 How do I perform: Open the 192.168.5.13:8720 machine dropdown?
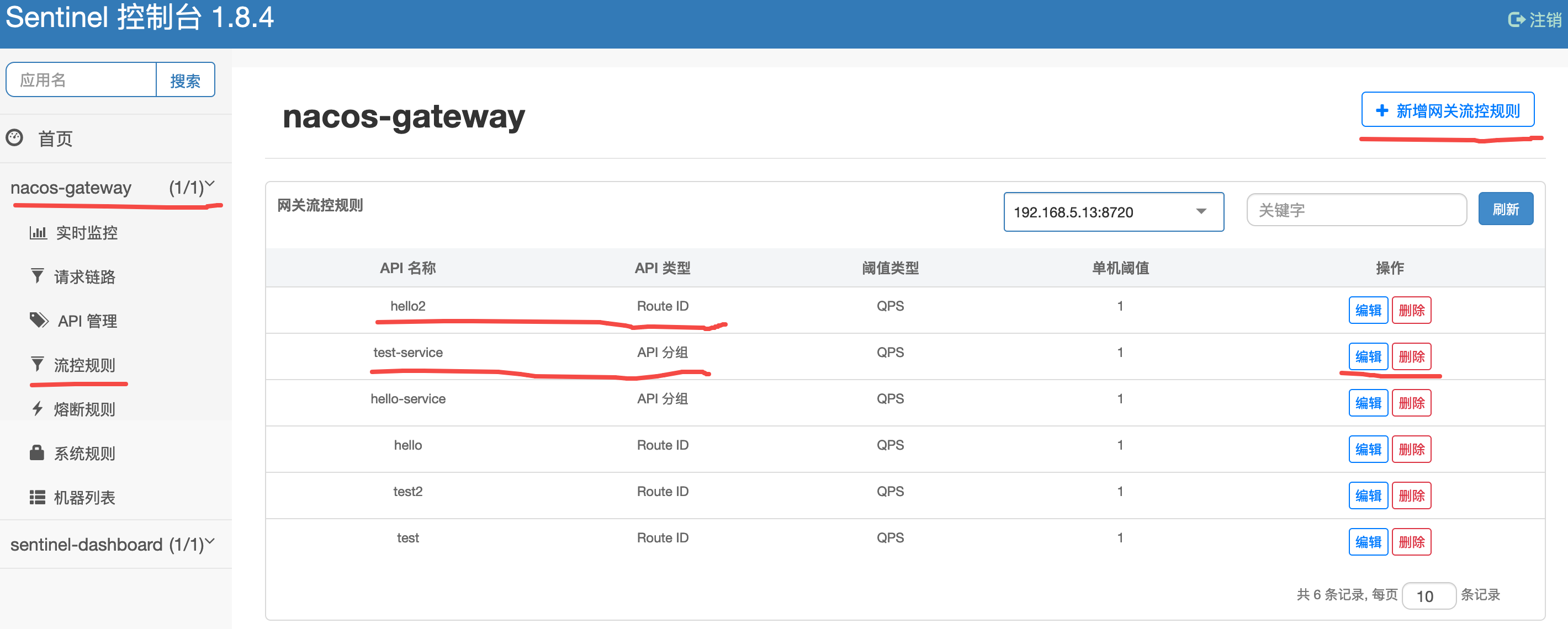point(1113,212)
